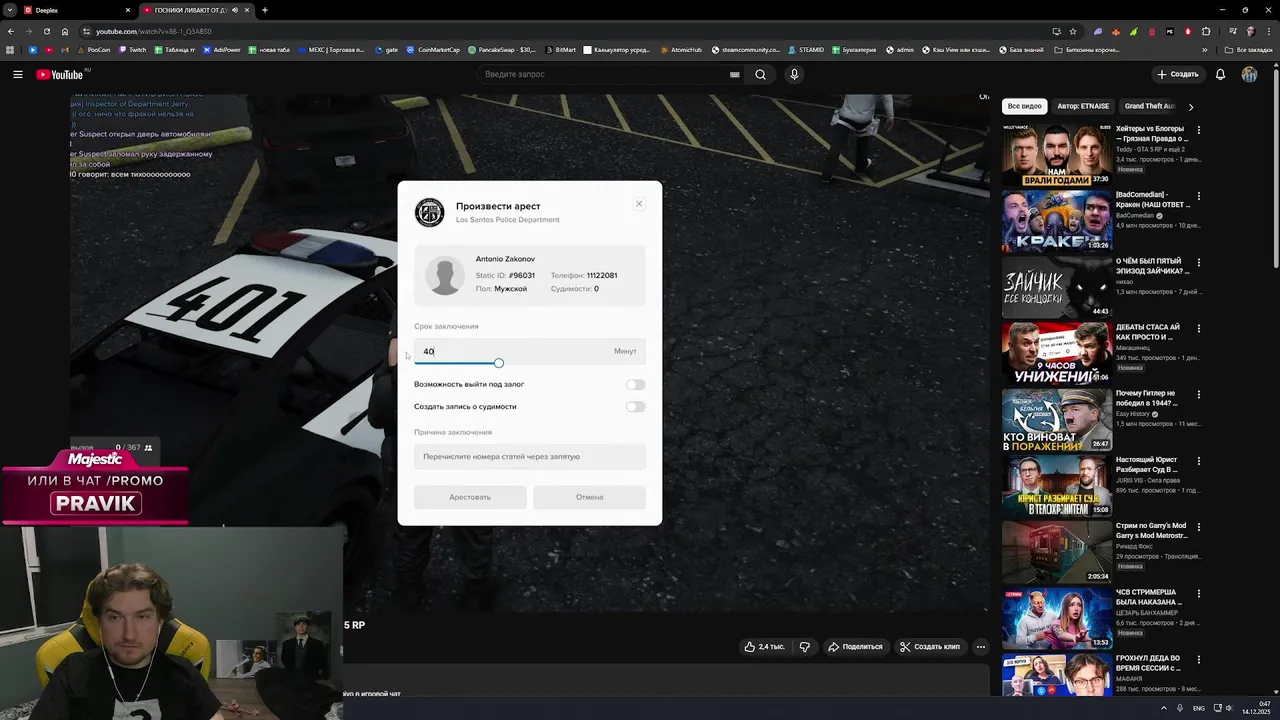Bookmark this page with the star icon
Image resolution: width=1280 pixels, height=720 pixels.
[x=1073, y=31]
